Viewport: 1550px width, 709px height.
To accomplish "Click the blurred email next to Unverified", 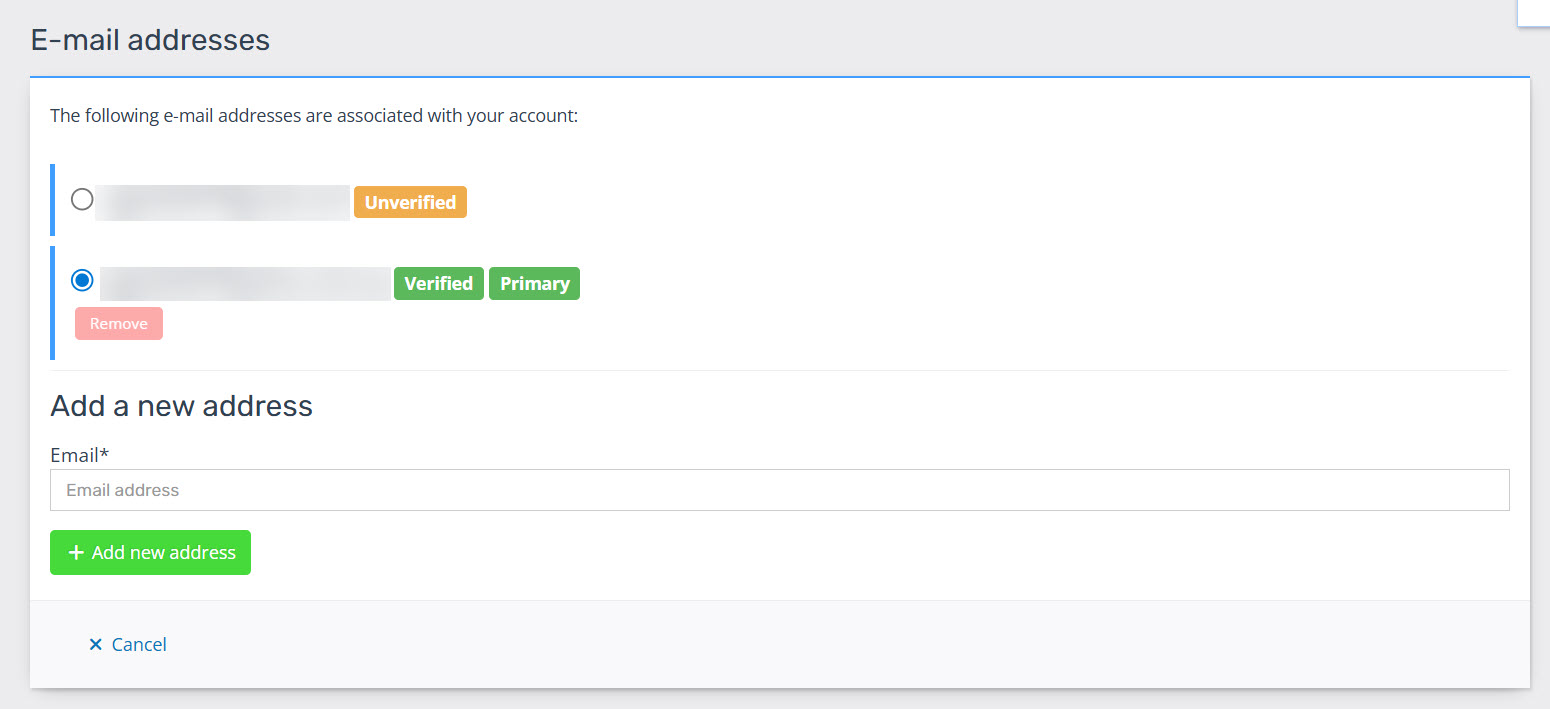I will pos(222,202).
